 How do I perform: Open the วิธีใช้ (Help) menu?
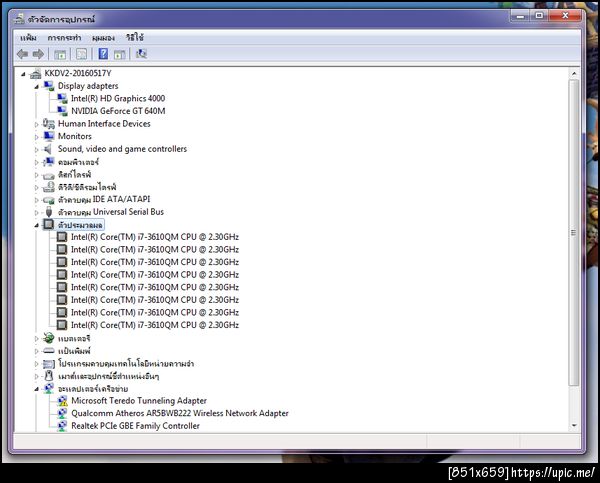point(135,38)
